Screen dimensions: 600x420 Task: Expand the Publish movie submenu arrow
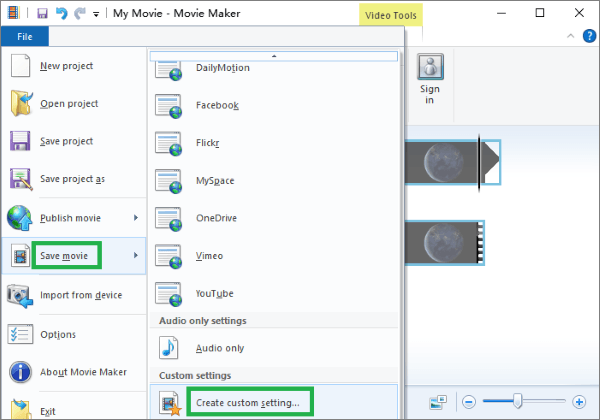coord(136,218)
